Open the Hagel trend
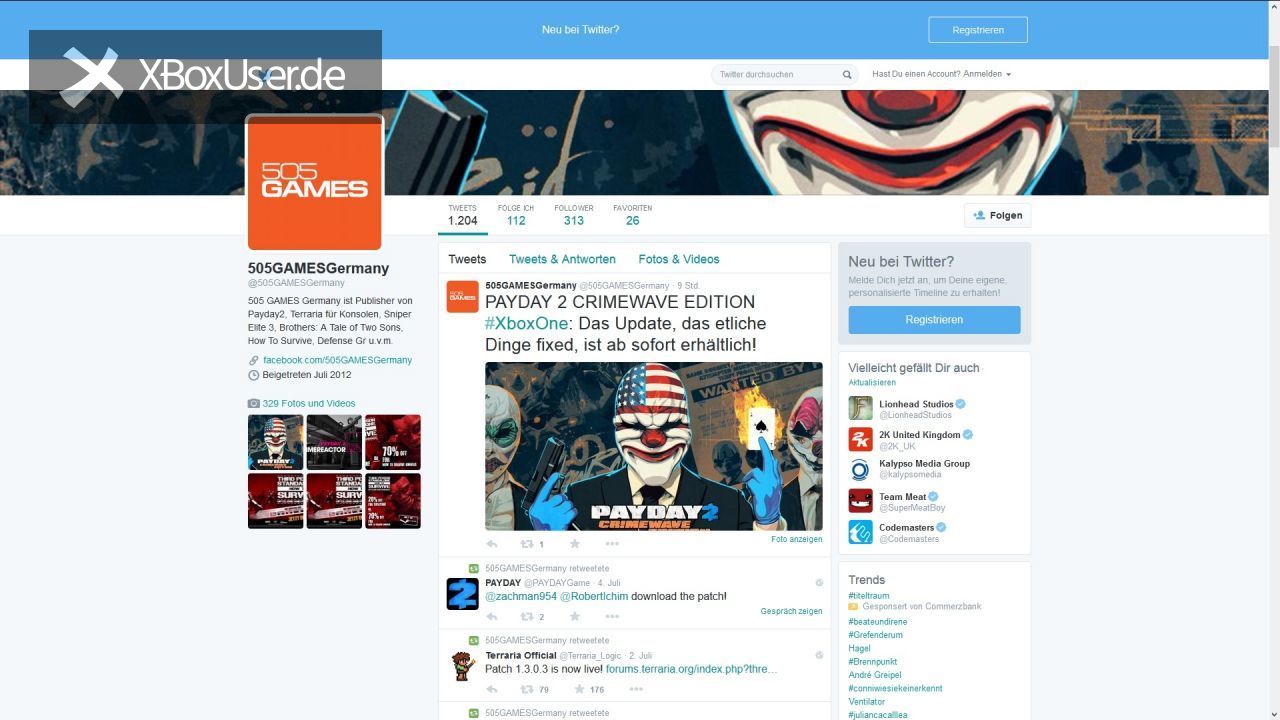 [860, 648]
